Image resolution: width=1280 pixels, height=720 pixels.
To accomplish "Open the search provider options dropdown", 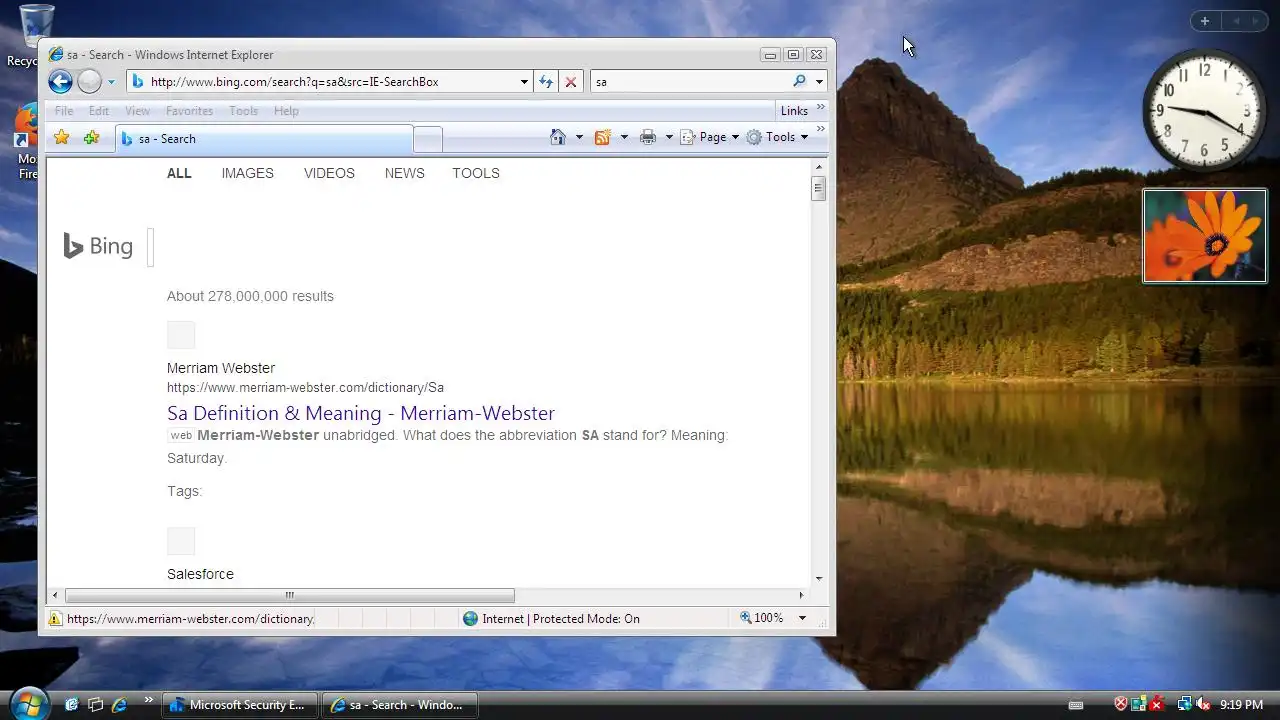I will pos(819,82).
